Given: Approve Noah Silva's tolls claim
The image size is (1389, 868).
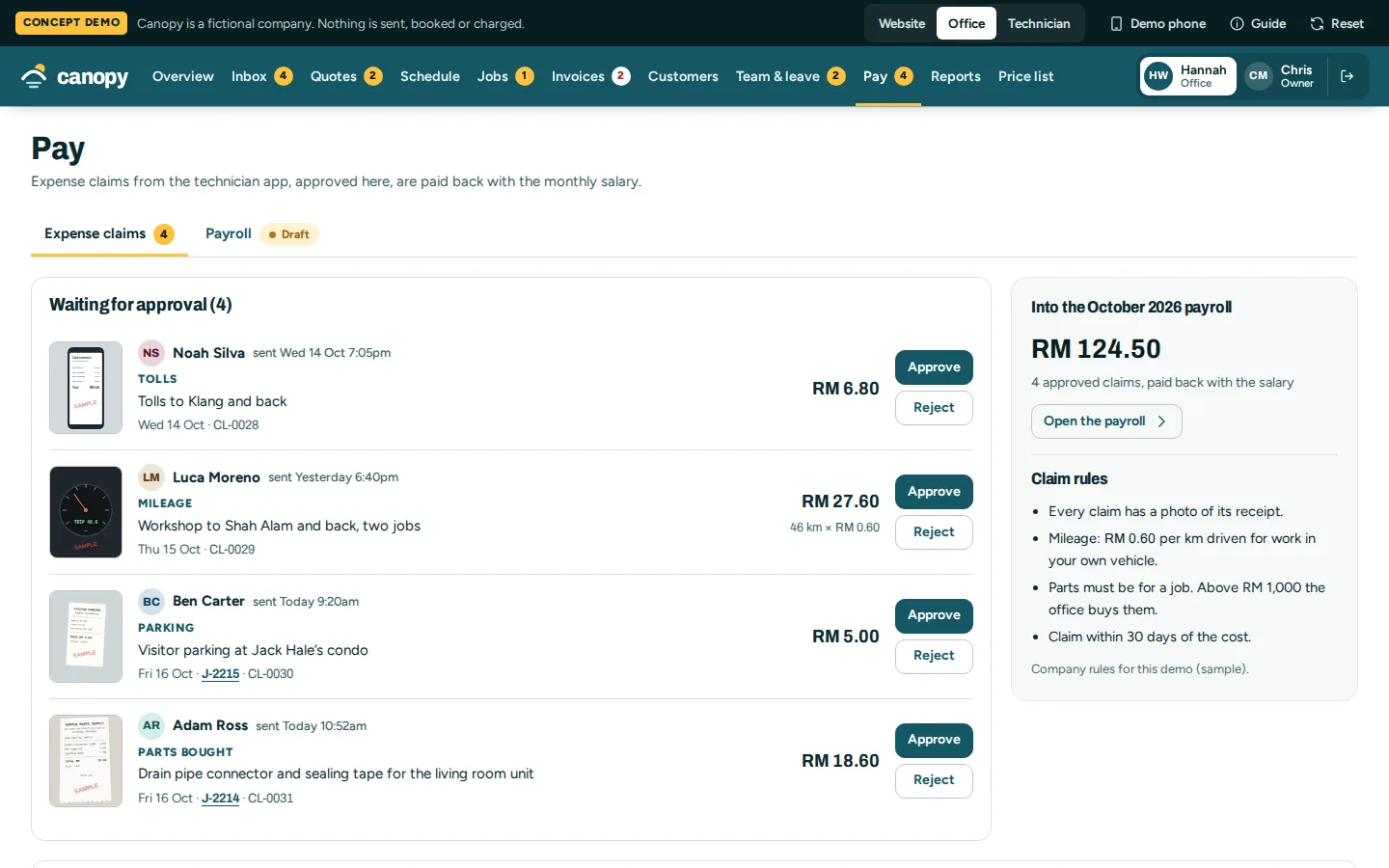Looking at the screenshot, I should point(934,367).
